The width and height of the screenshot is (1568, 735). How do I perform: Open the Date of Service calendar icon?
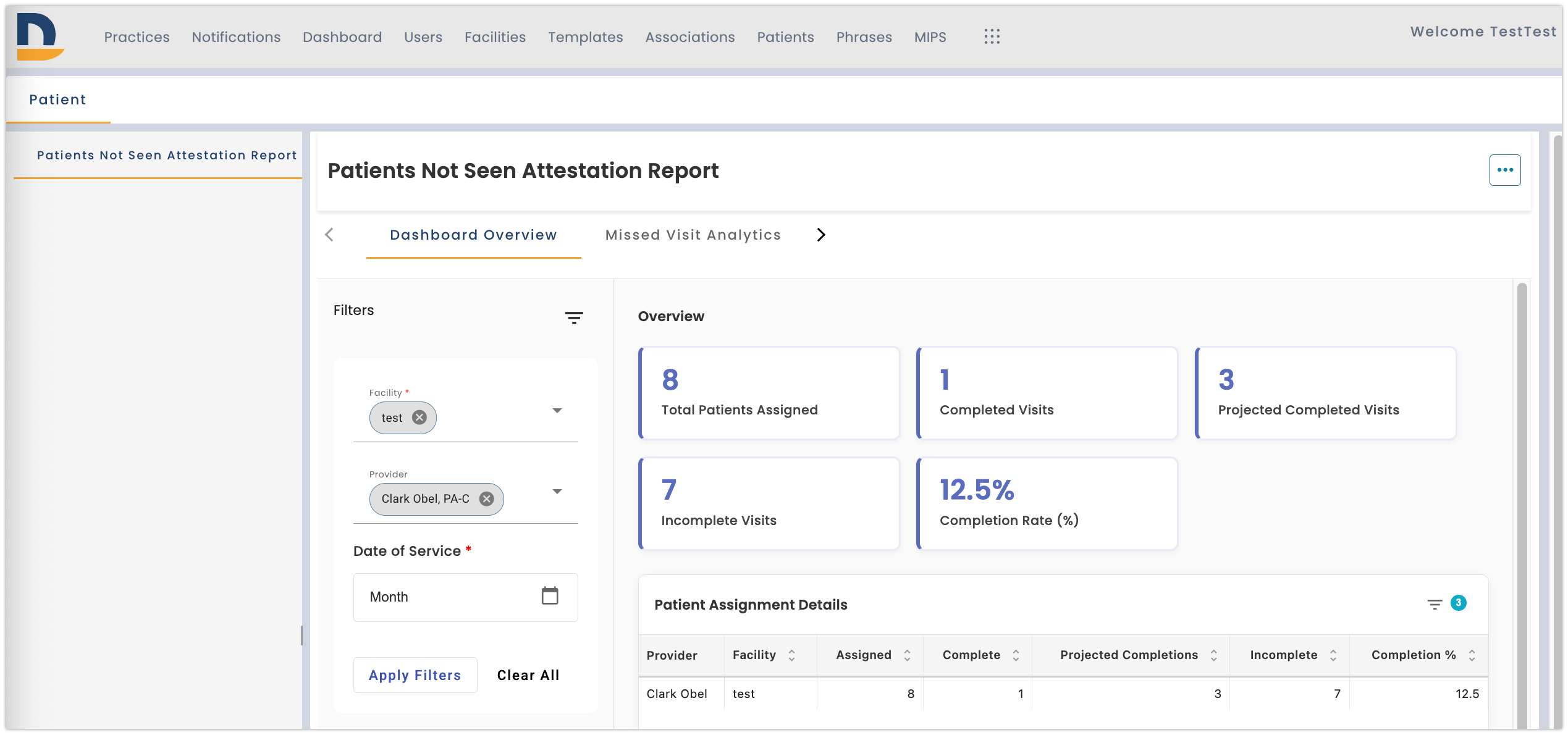[x=550, y=596]
